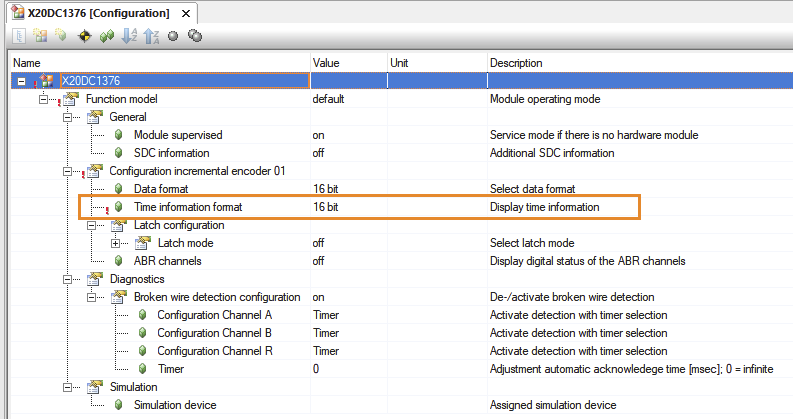Expand the Latch mode node

pyautogui.click(x=116, y=243)
